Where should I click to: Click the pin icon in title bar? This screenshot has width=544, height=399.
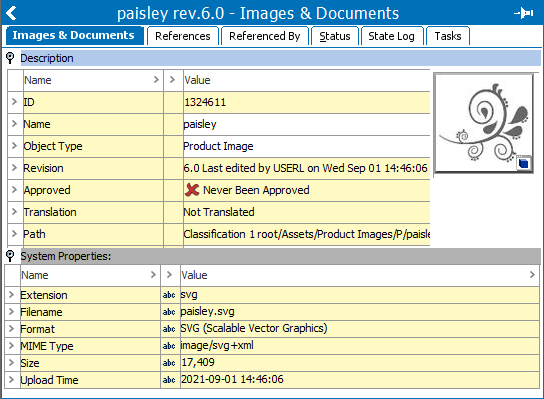(x=524, y=13)
